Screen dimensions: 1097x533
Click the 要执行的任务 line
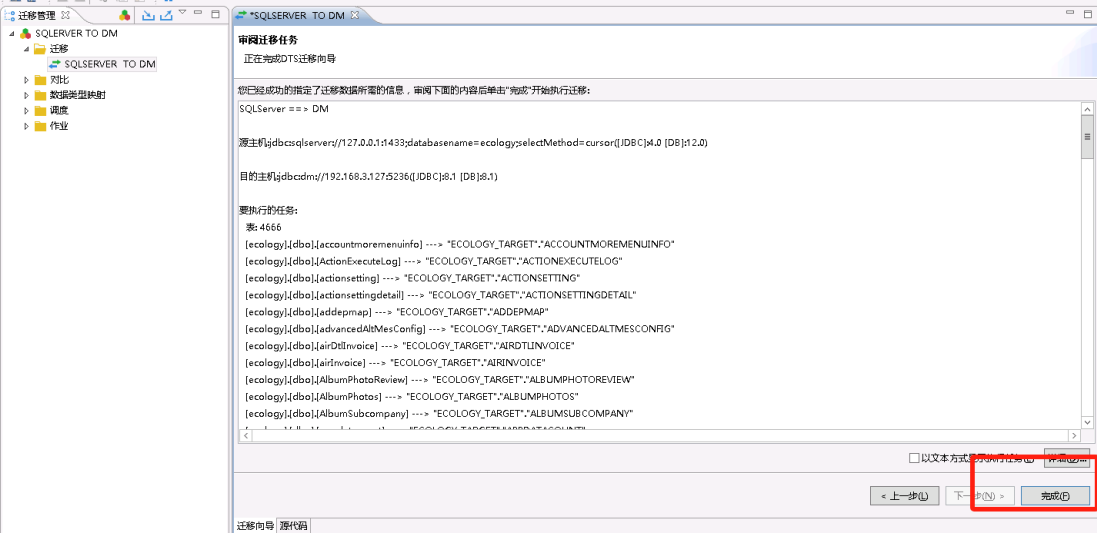click(x=269, y=210)
